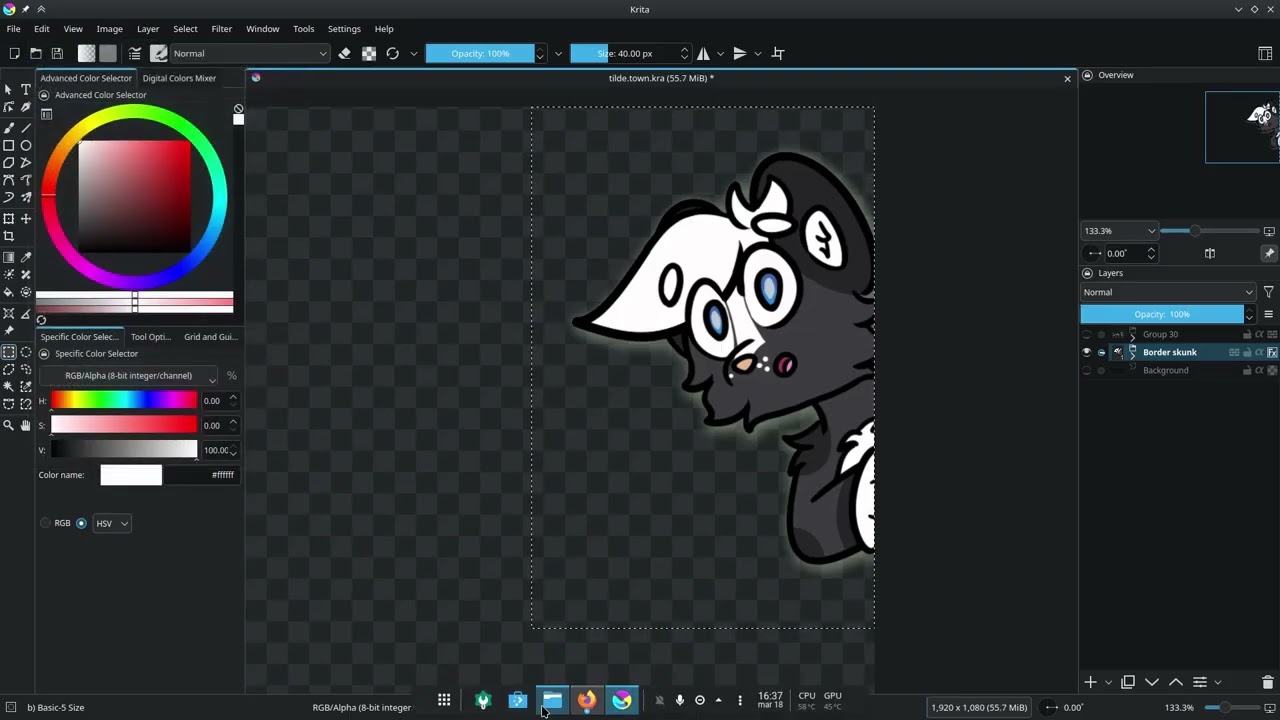Toggle preserve alpha in toolbar
This screenshot has height=720, width=1280.
tap(369, 53)
